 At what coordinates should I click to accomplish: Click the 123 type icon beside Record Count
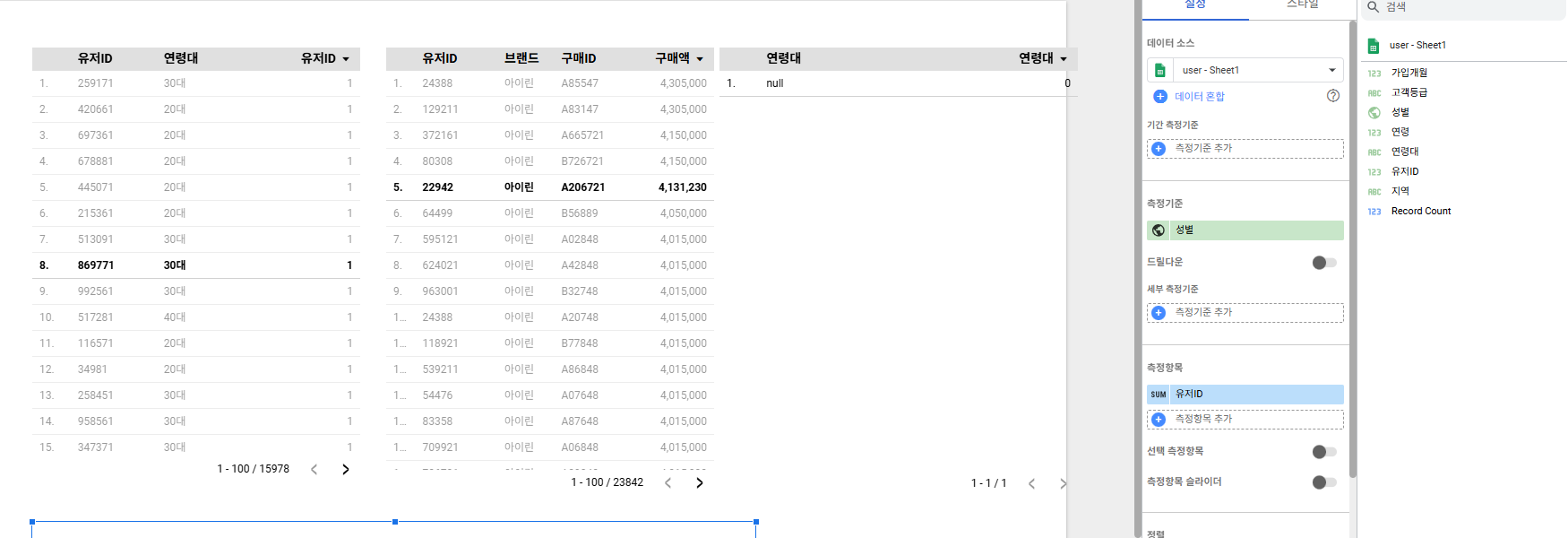[1374, 212]
